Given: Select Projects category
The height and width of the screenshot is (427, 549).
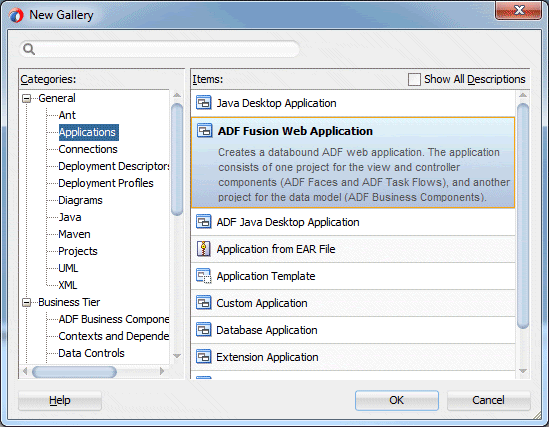Looking at the screenshot, I should 78,251.
